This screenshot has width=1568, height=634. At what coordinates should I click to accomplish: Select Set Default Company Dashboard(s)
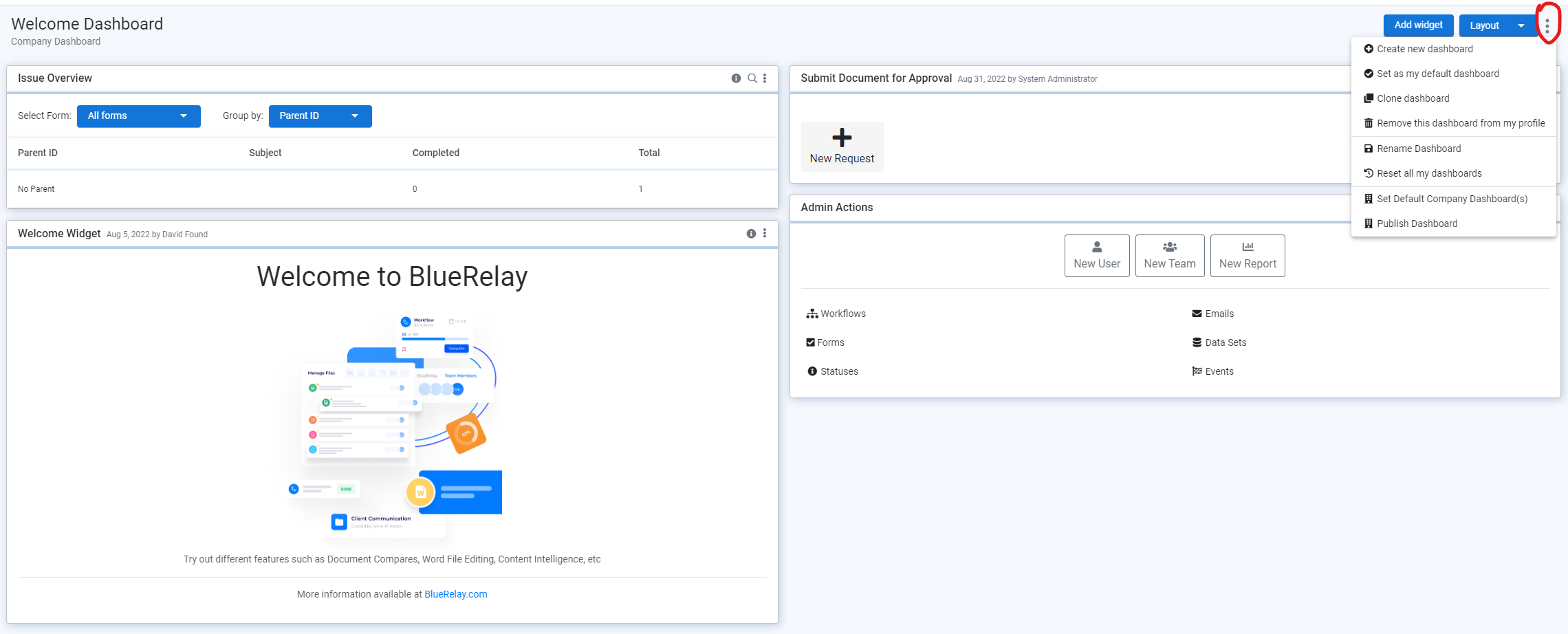tap(1454, 199)
